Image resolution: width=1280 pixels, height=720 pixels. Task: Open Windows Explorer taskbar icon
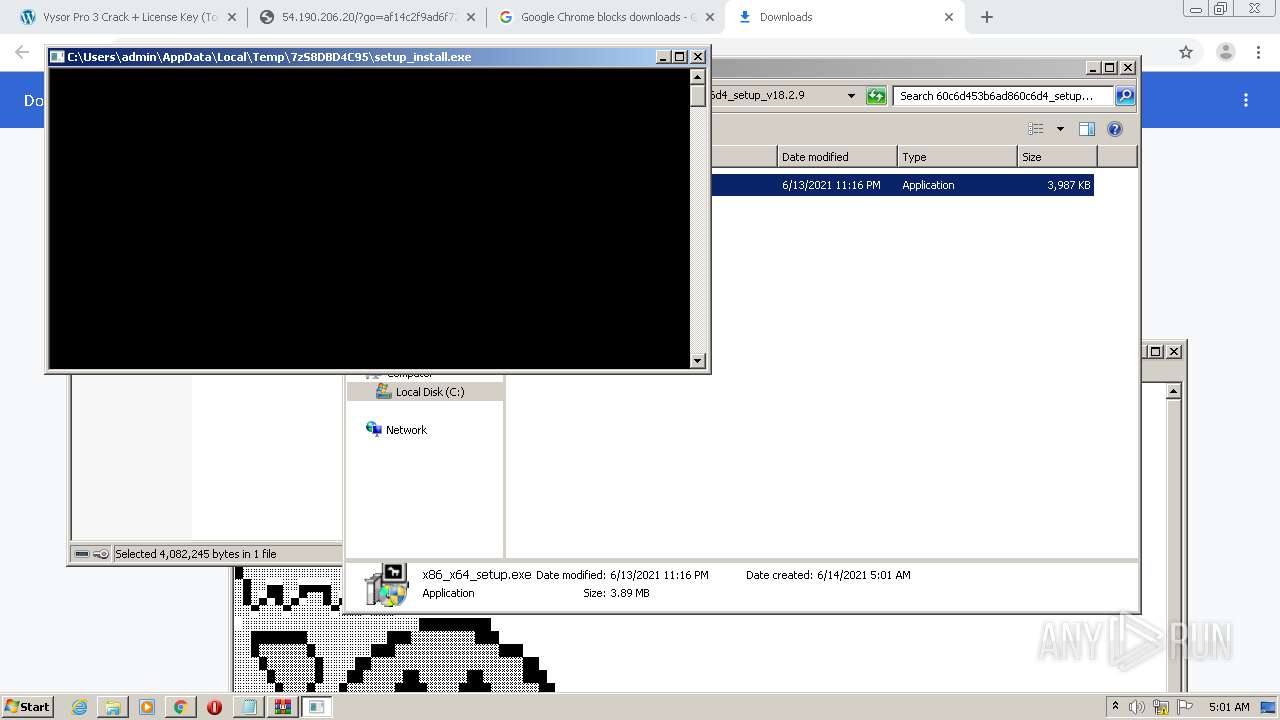pyautogui.click(x=113, y=707)
